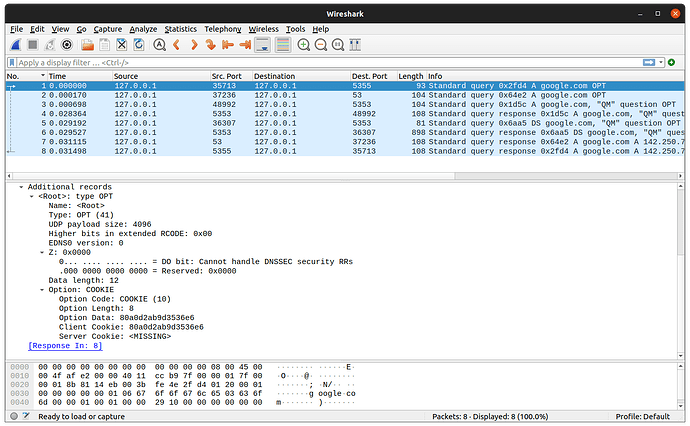Select the EDNS0 version: 0 line
The image size is (690, 426).
86,243
